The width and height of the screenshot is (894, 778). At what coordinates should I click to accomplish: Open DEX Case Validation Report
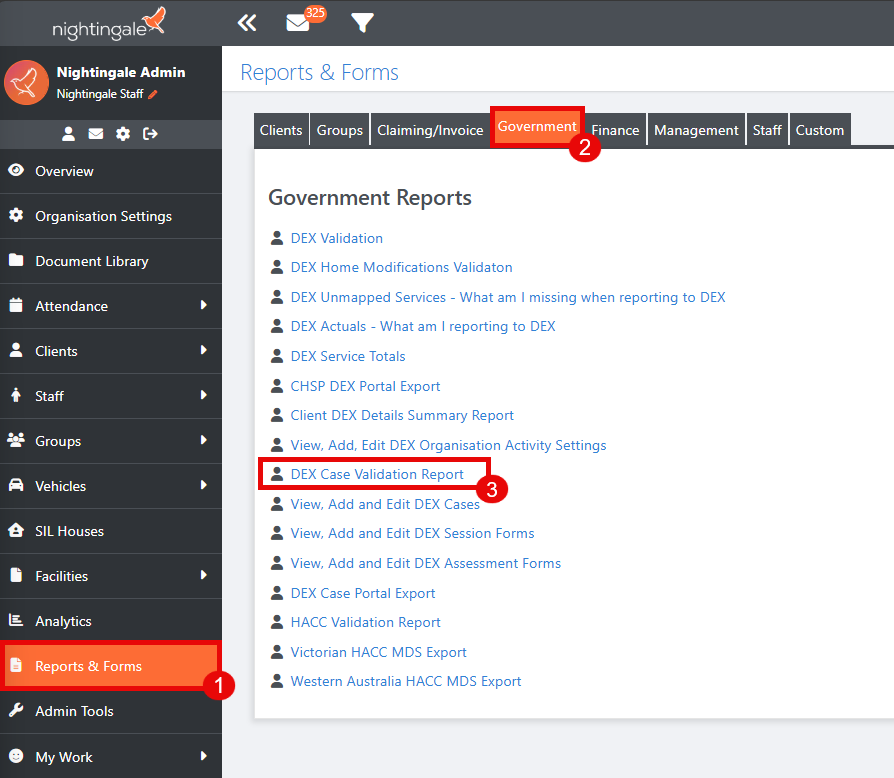pyautogui.click(x=377, y=474)
